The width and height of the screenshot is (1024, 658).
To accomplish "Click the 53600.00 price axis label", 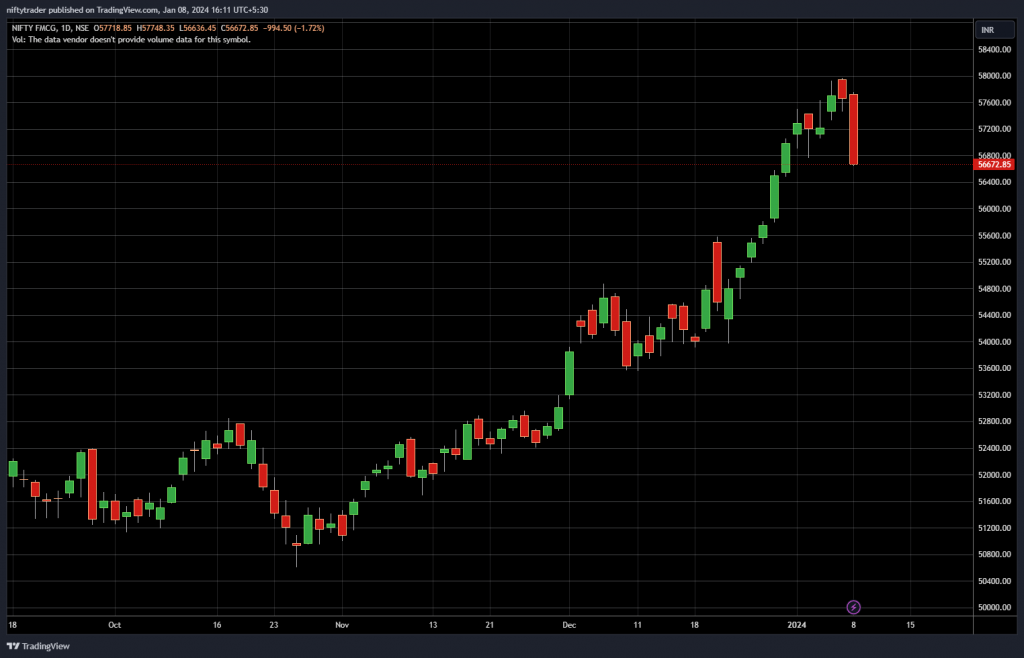I will pos(995,368).
